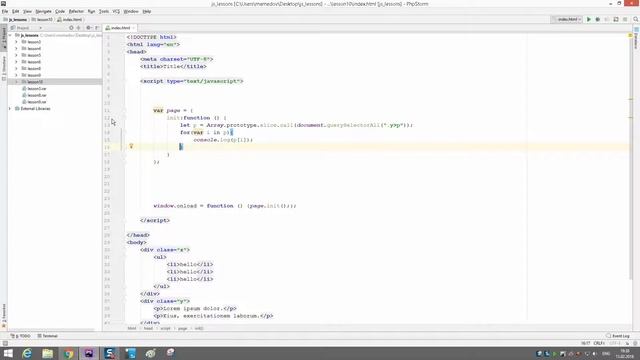The height and width of the screenshot is (360, 640).
Task: Click collapse all icon in Project panel
Action: click(78, 28)
